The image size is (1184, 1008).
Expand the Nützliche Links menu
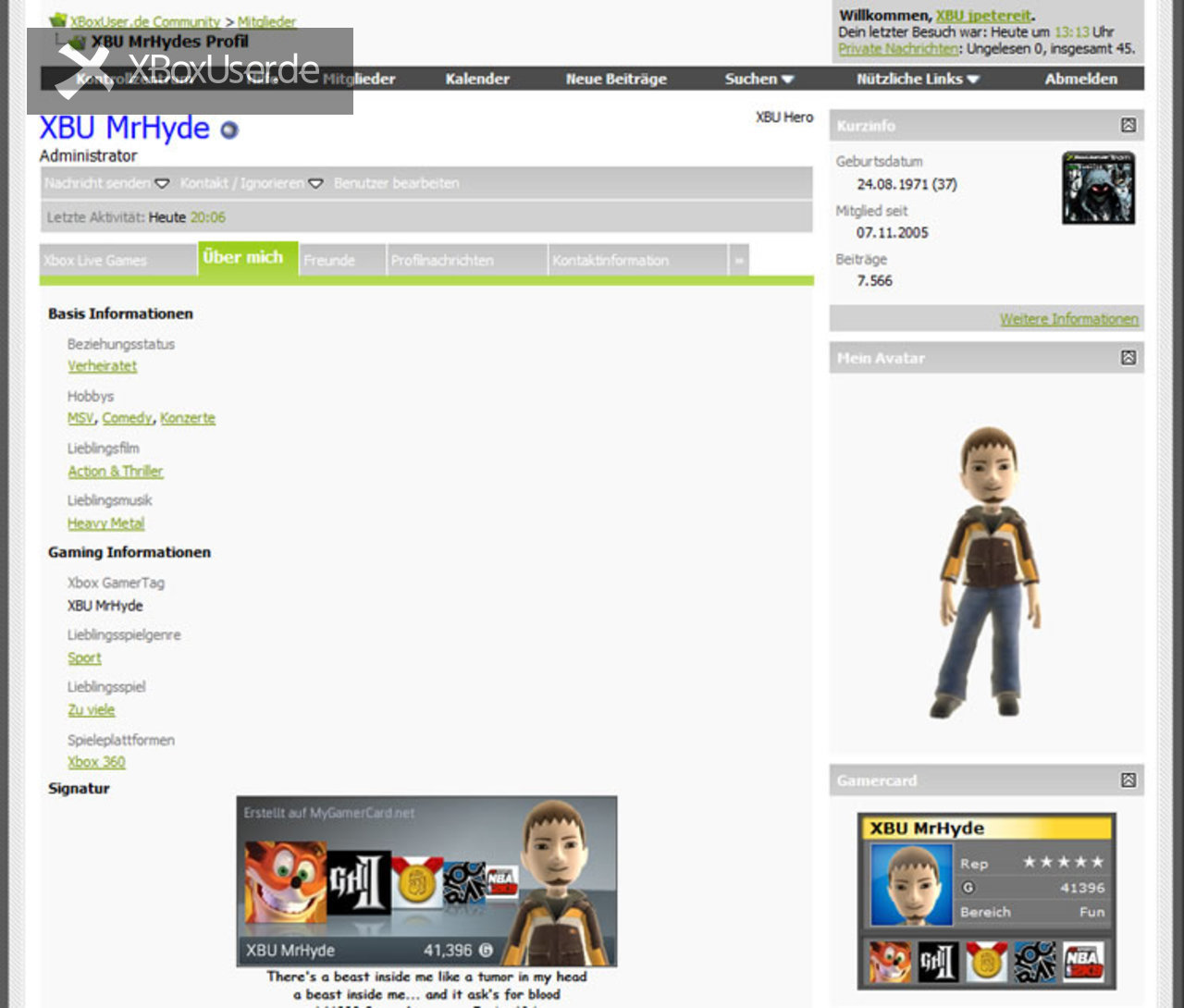pyautogui.click(x=918, y=79)
